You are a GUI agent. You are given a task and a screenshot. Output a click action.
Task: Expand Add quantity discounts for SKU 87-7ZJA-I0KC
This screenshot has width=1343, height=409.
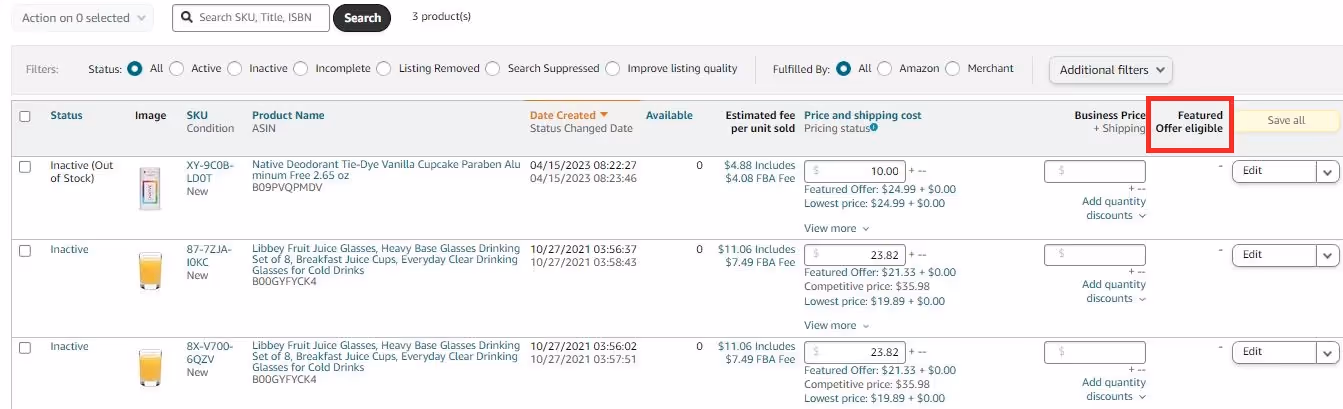(1114, 291)
